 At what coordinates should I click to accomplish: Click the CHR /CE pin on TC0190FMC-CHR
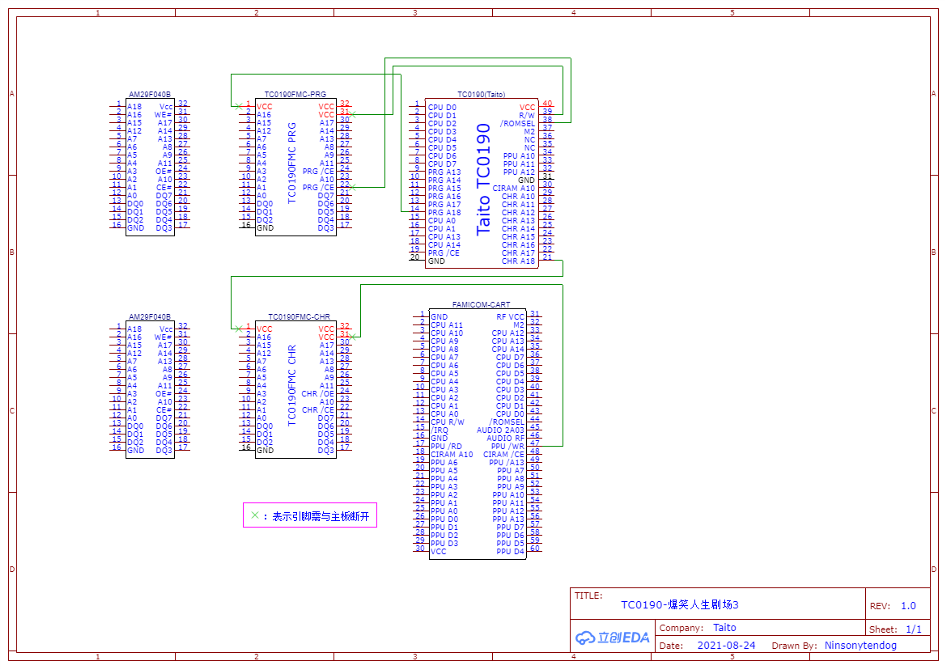click(318, 410)
